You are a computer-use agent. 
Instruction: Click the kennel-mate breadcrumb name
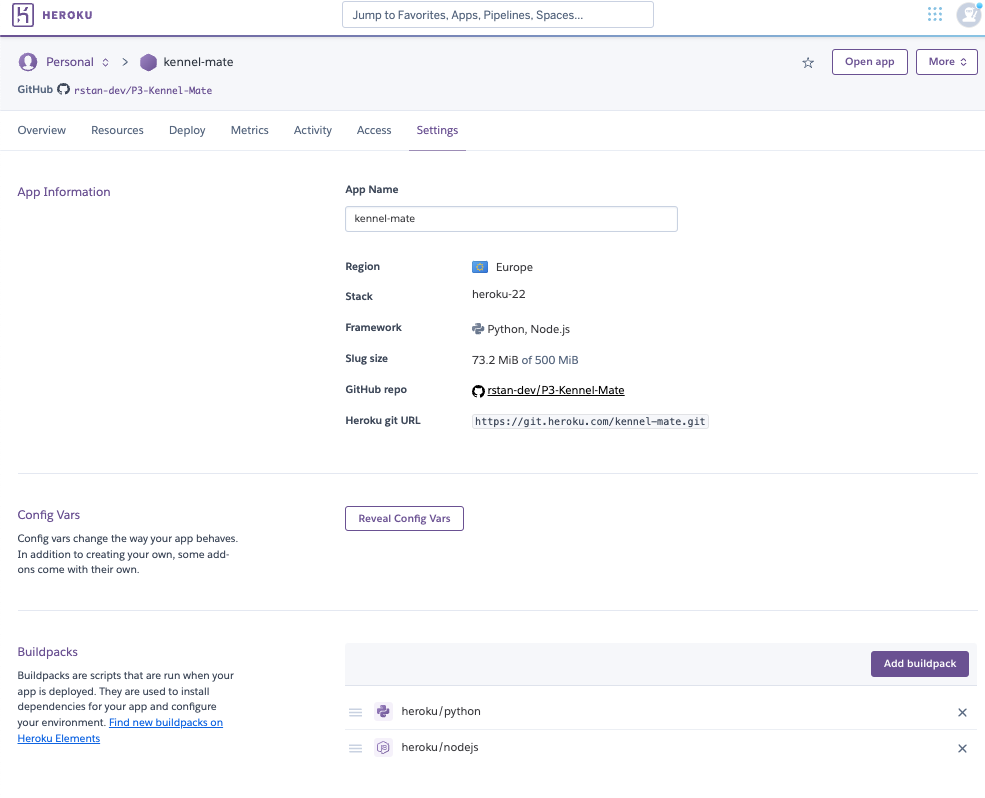coord(199,62)
